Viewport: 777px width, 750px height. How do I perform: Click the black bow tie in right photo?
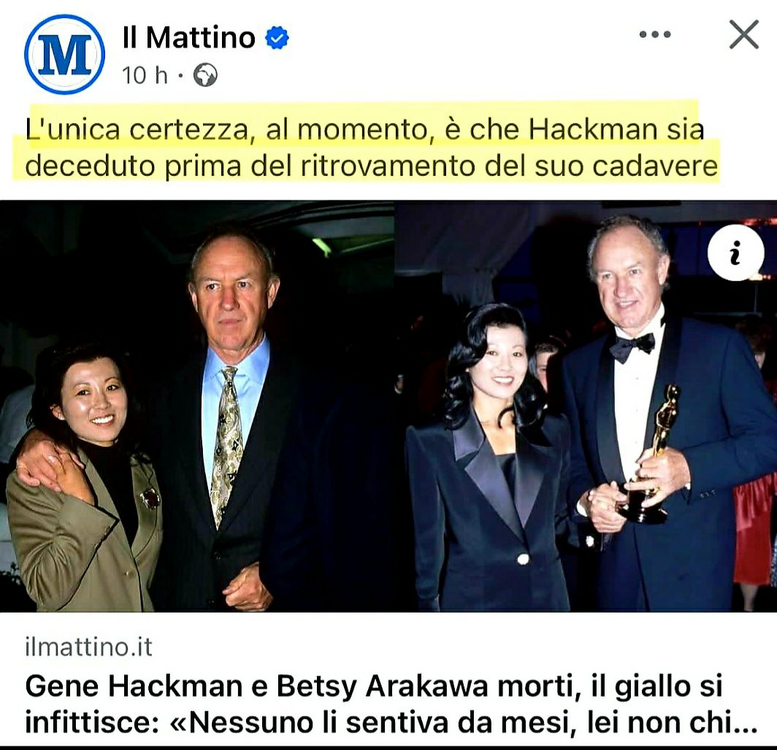[632, 345]
